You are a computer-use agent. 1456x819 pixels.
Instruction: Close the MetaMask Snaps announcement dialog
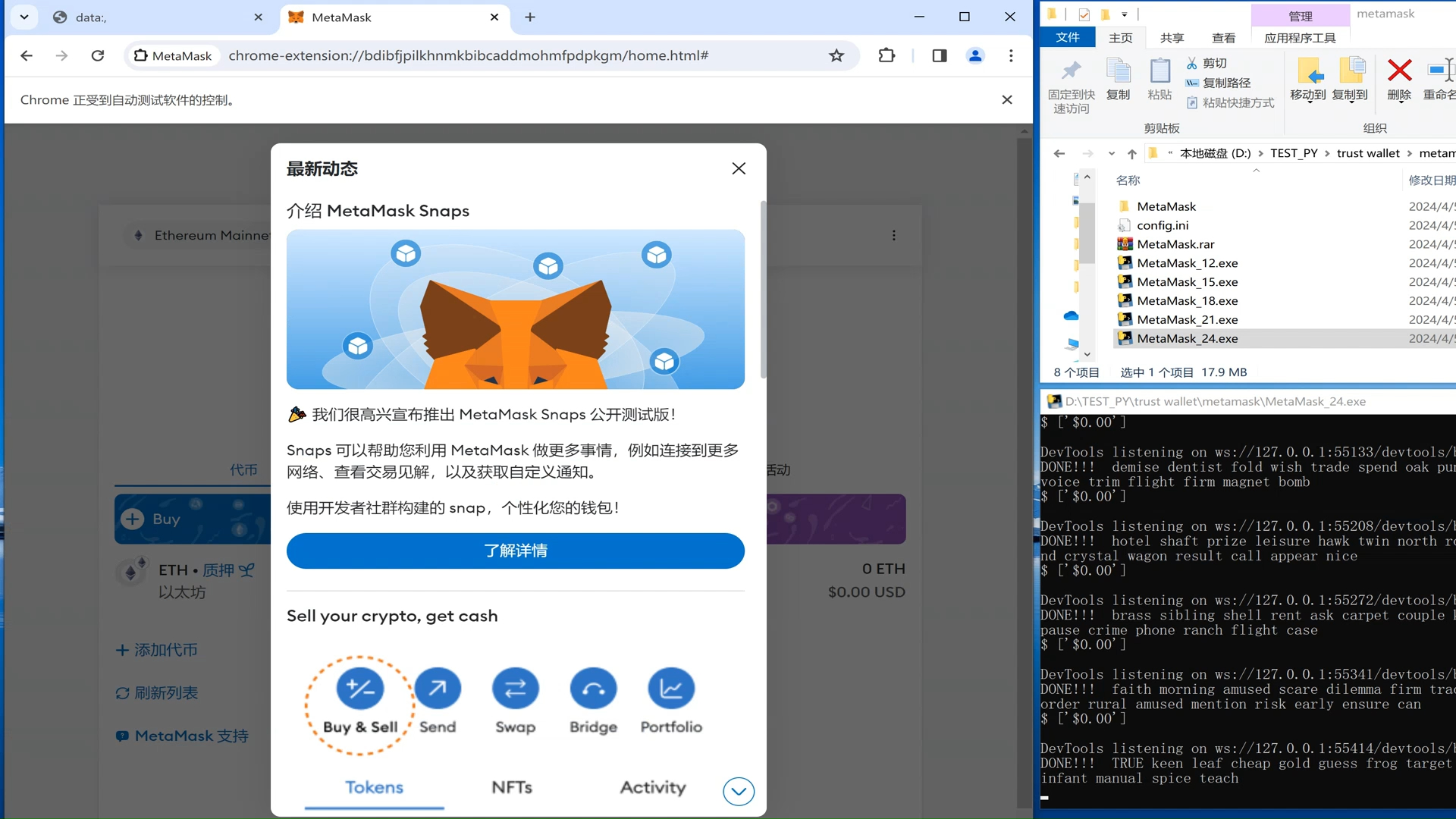click(739, 168)
